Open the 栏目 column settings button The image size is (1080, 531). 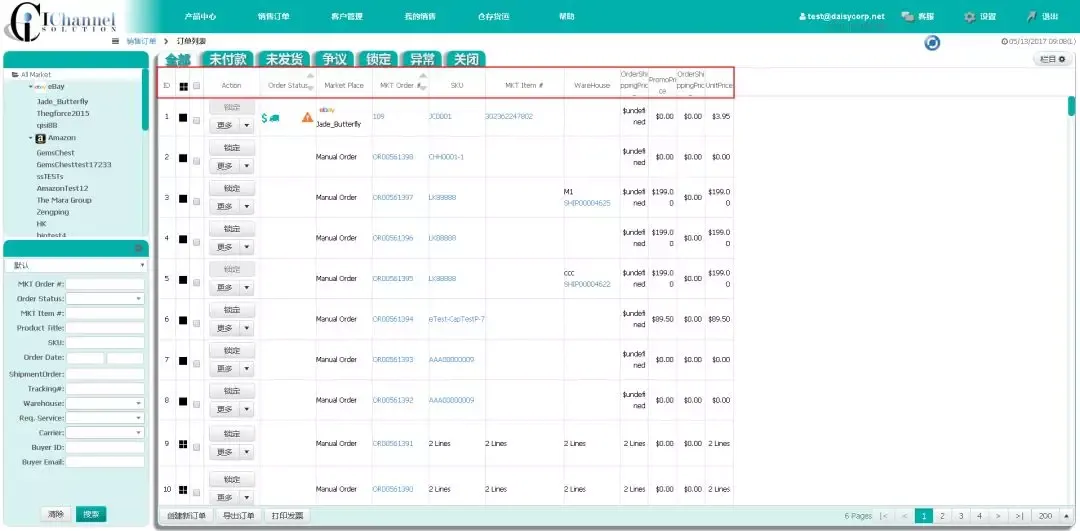point(1052,60)
